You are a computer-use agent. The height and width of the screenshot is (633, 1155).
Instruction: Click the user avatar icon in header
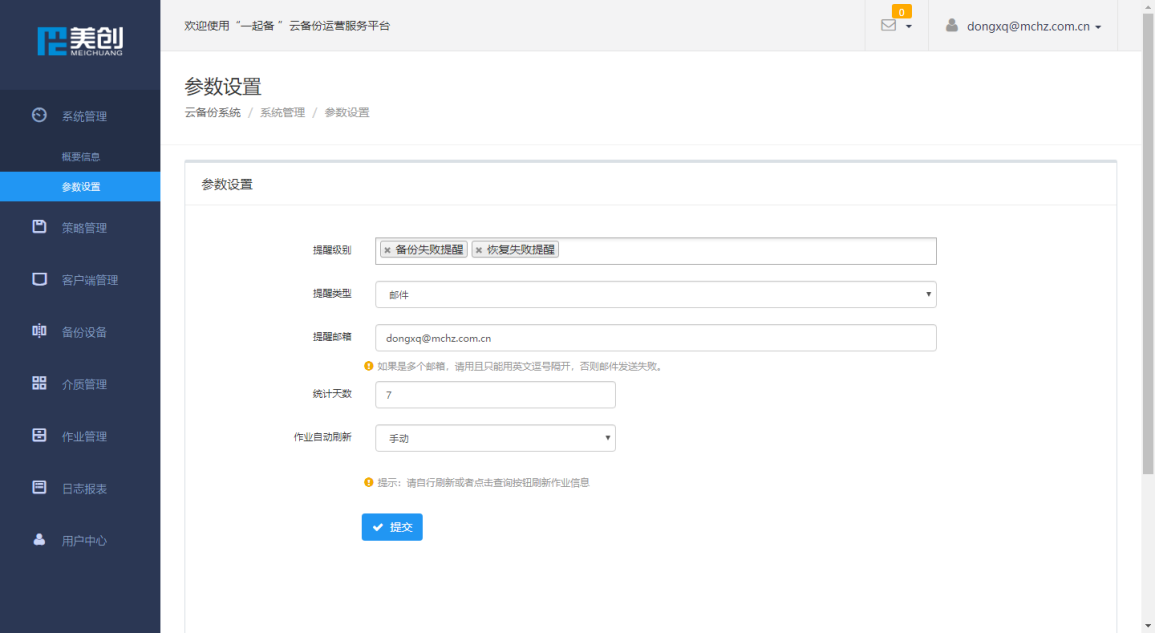[952, 25]
